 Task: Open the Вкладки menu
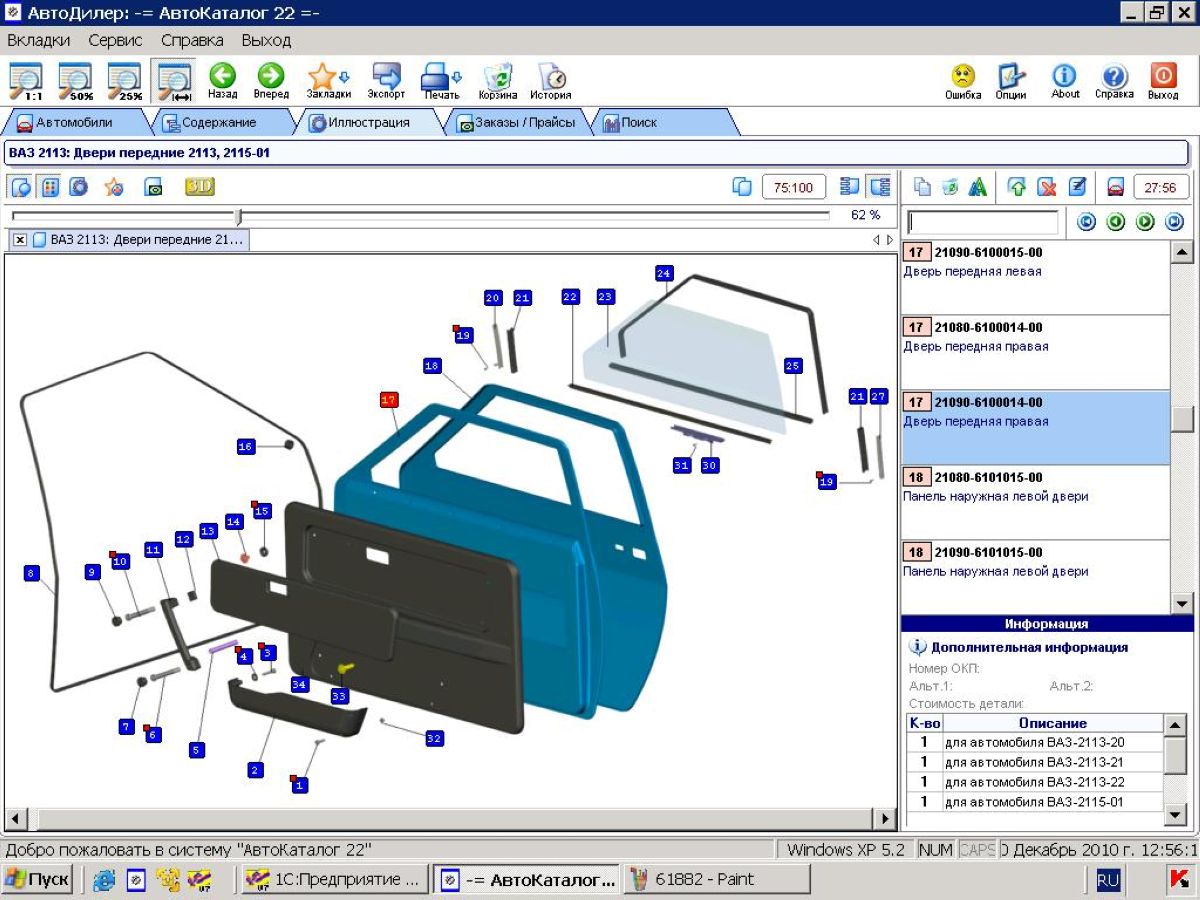(x=39, y=40)
